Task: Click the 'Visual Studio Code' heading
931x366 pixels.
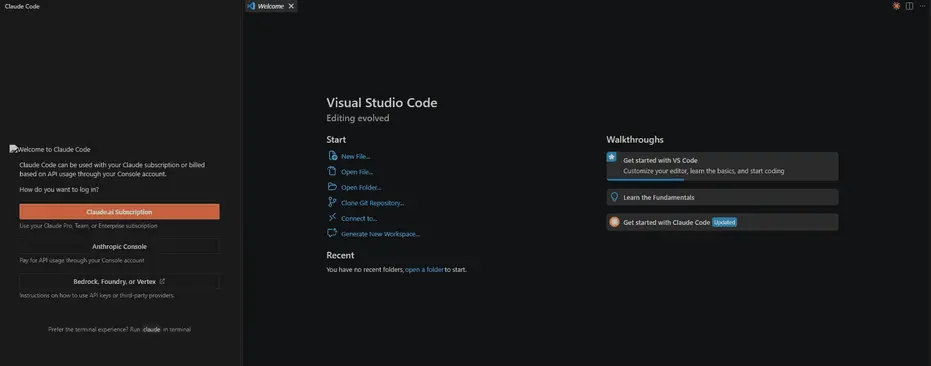Action: [x=382, y=103]
